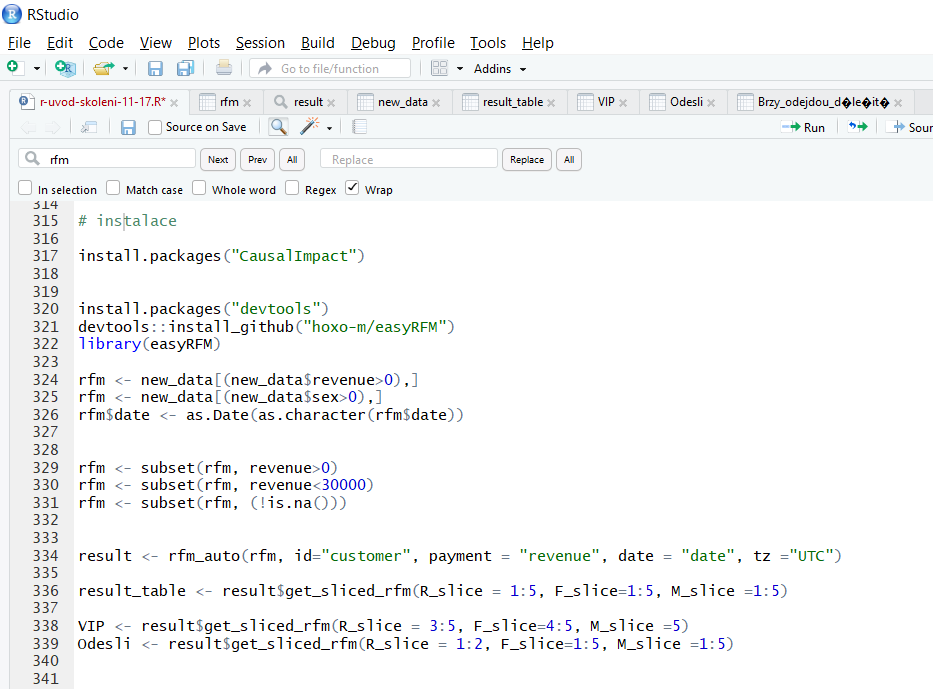Click the New Project icon
Screen dimensions: 933x689
(65, 68)
